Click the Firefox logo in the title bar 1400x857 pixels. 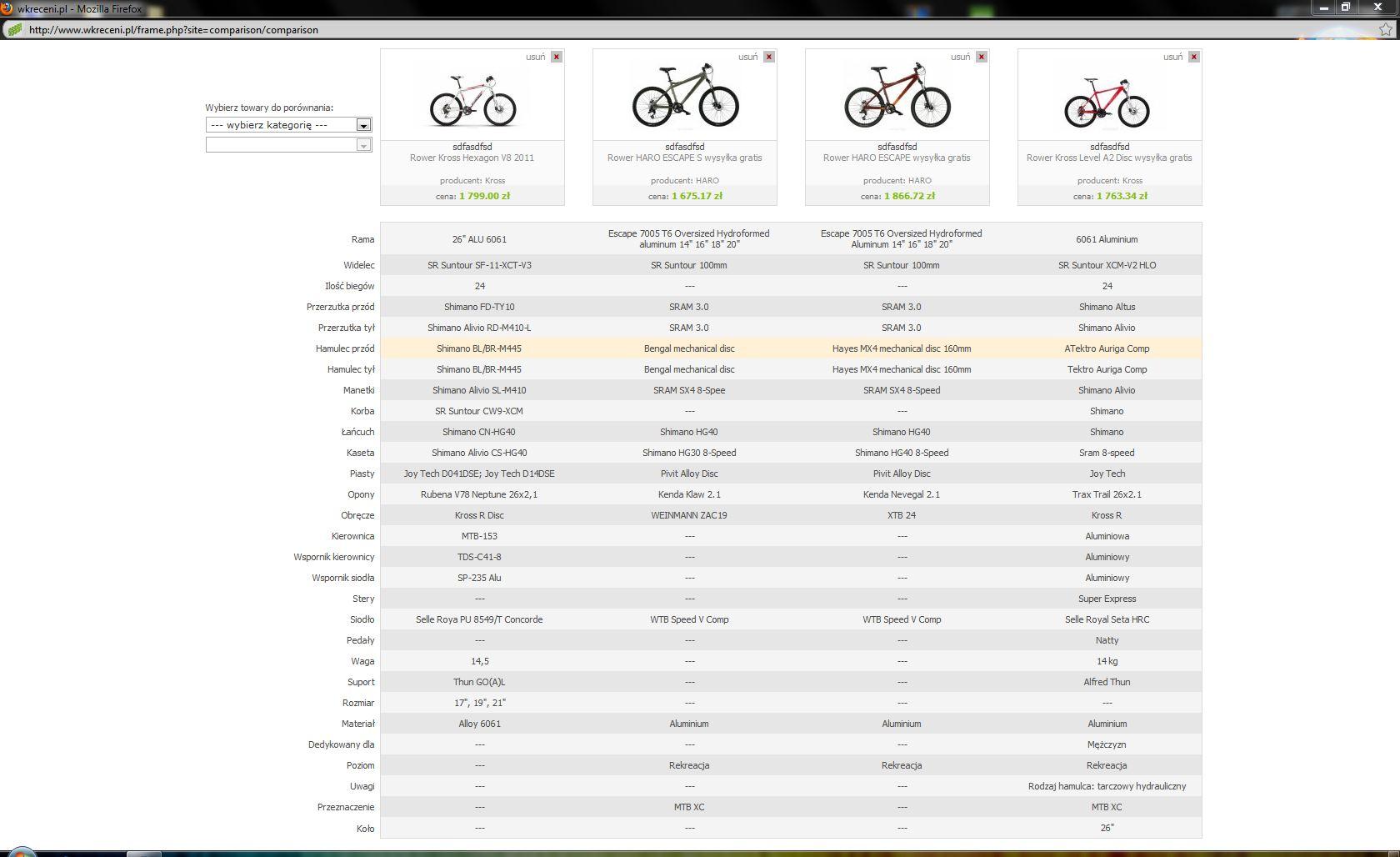[7, 8]
